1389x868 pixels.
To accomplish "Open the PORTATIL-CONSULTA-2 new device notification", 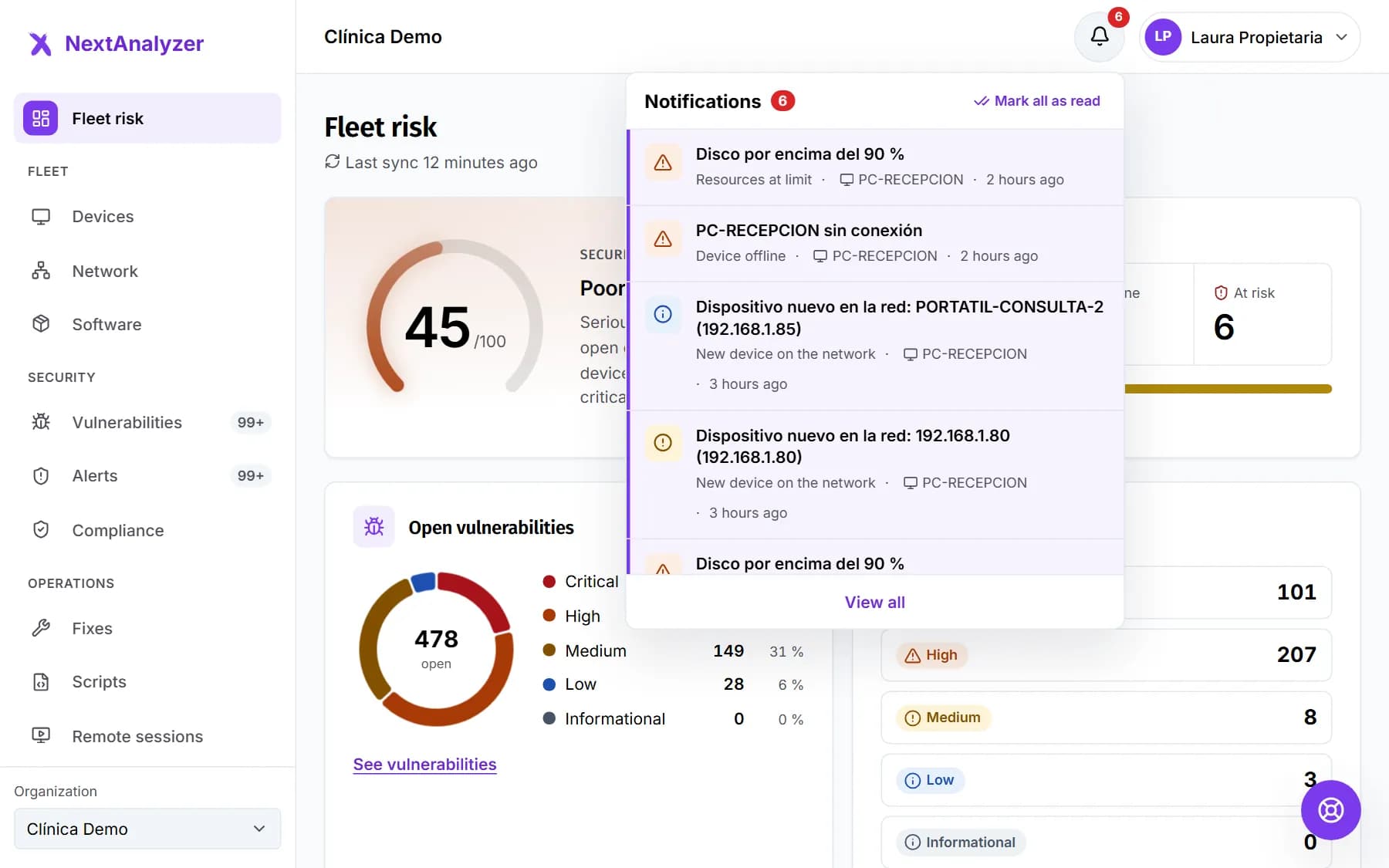I will pos(875,346).
